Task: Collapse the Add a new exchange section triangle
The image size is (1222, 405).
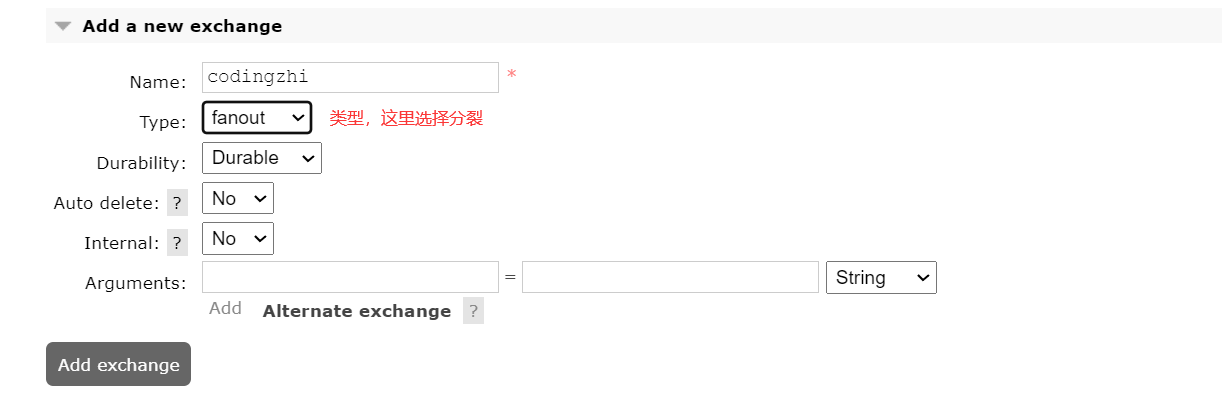Action: pos(63,27)
